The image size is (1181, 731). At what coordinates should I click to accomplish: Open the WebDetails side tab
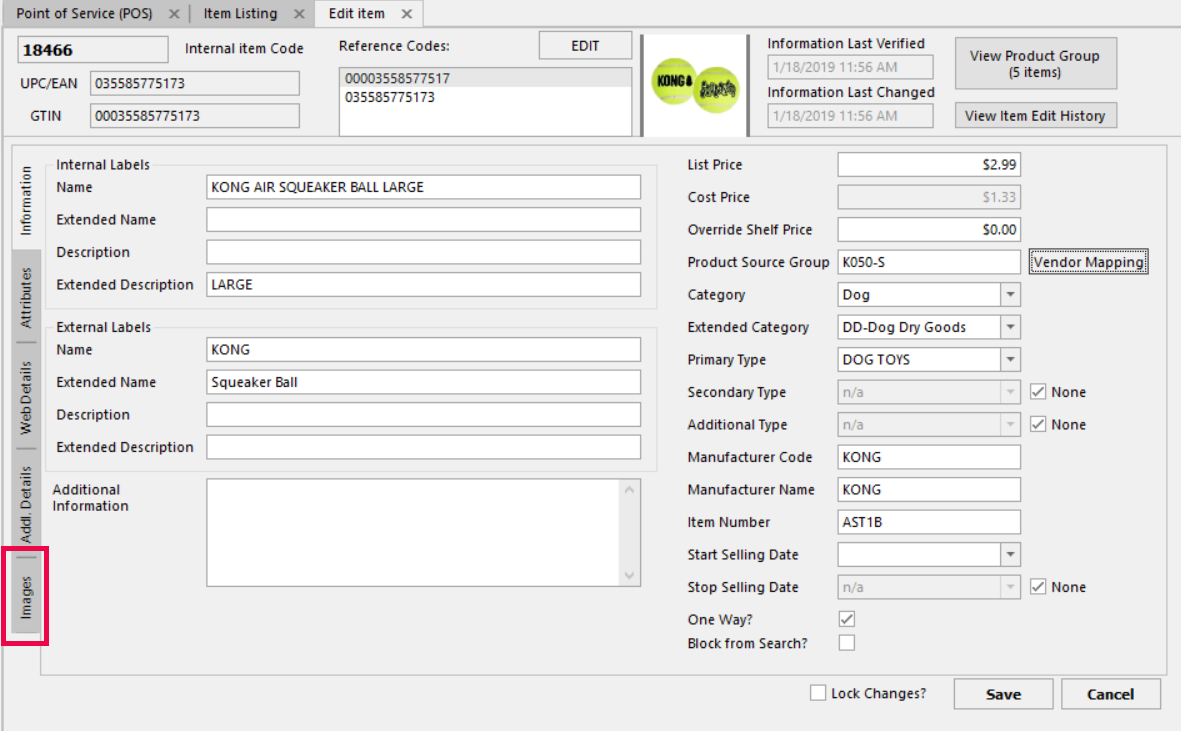coord(26,397)
